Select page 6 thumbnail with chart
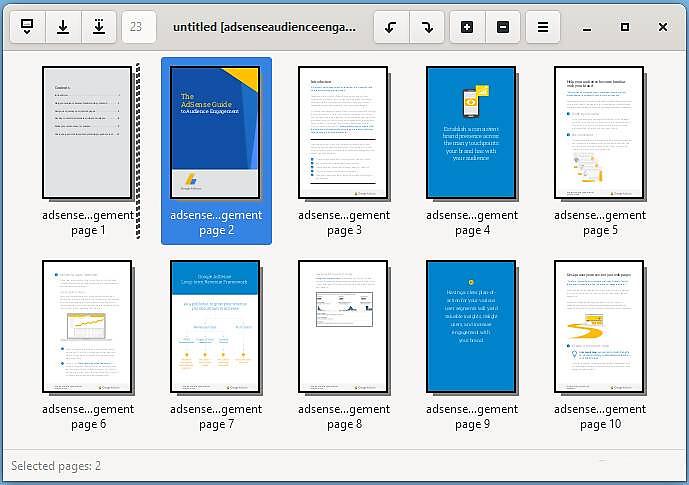Viewport: 689px width, 485px height. [x=87, y=326]
